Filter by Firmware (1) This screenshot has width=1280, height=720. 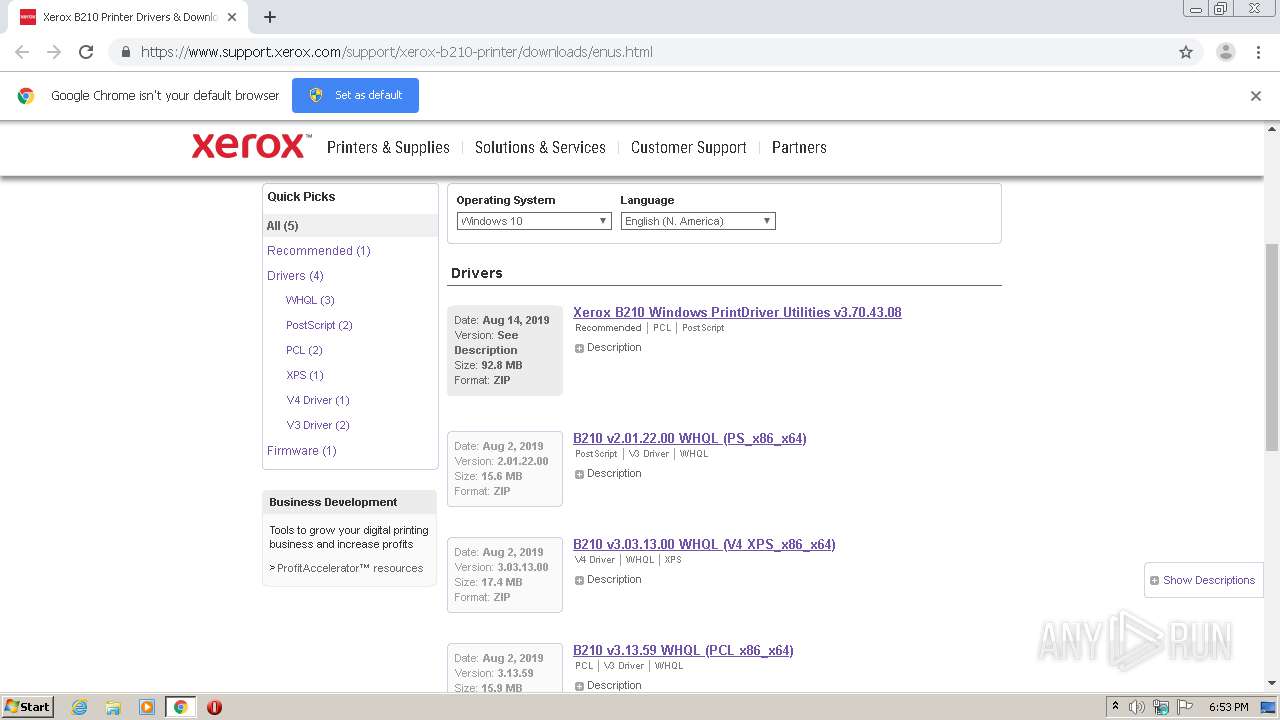point(301,451)
